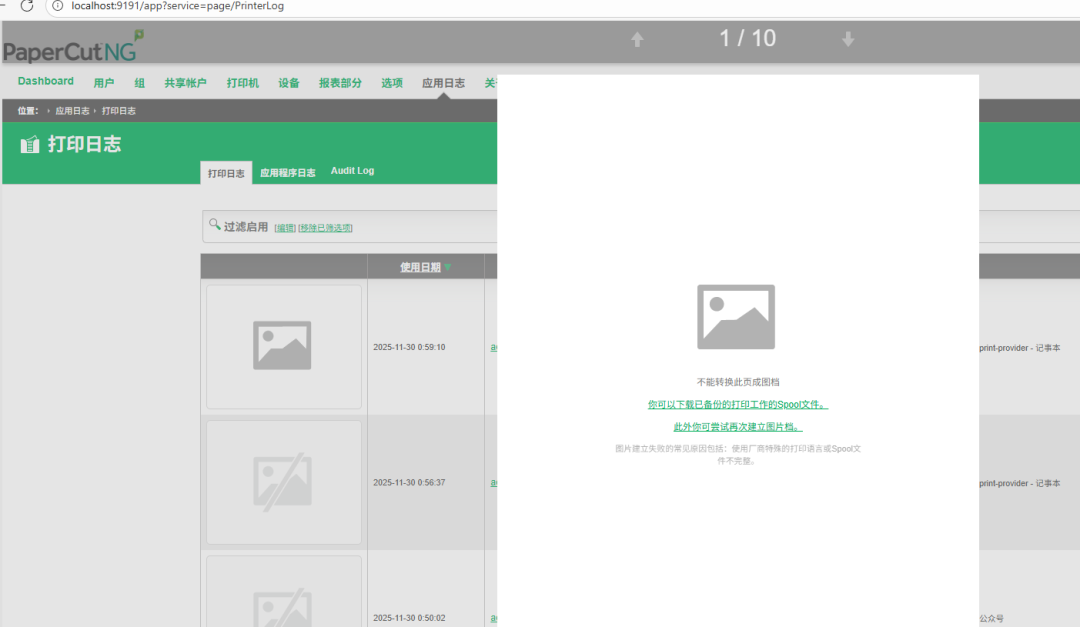Screen dimensions: 1080x627
Task: Open thumbnail for the 0:56:37 print job
Action: 283,481
